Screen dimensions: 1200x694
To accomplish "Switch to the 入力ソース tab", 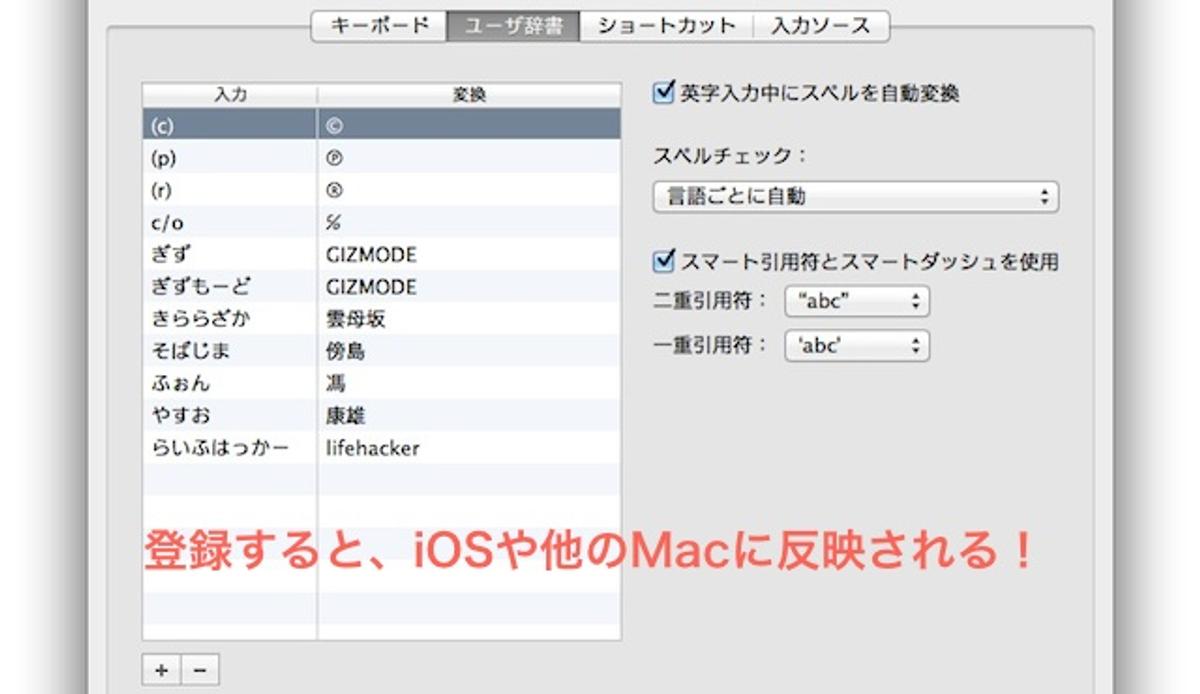I will tap(821, 26).
